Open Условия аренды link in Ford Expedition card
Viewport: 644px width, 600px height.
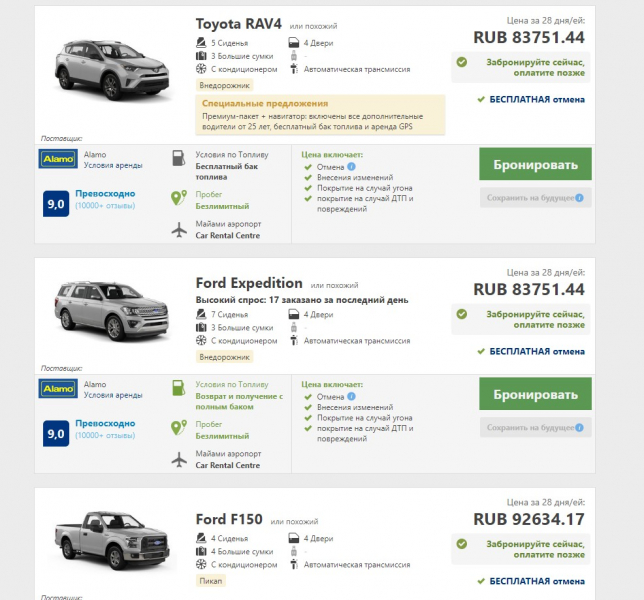[113, 395]
